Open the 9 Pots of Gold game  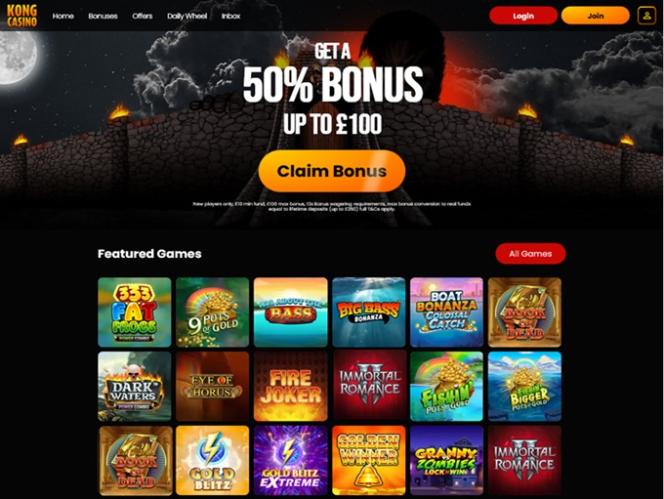213,312
